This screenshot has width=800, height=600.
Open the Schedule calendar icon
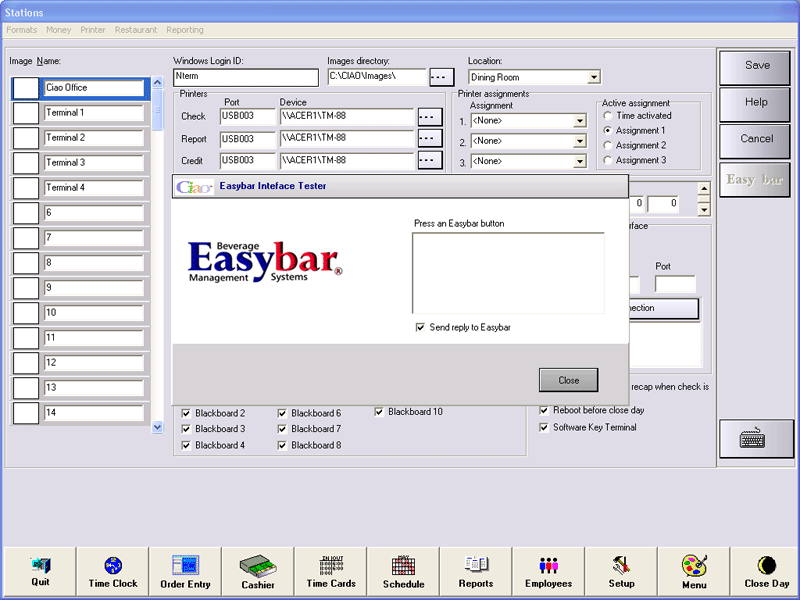403,571
